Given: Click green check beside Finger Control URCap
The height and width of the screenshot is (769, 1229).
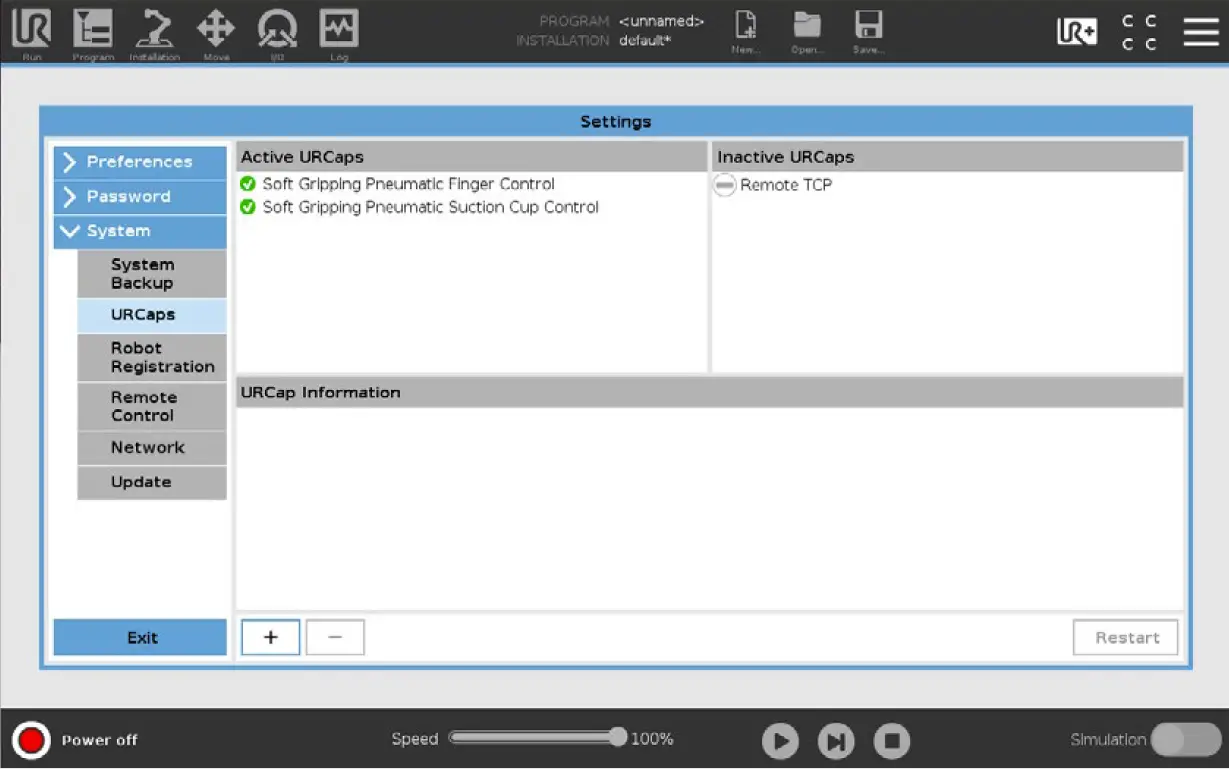Looking at the screenshot, I should [248, 184].
